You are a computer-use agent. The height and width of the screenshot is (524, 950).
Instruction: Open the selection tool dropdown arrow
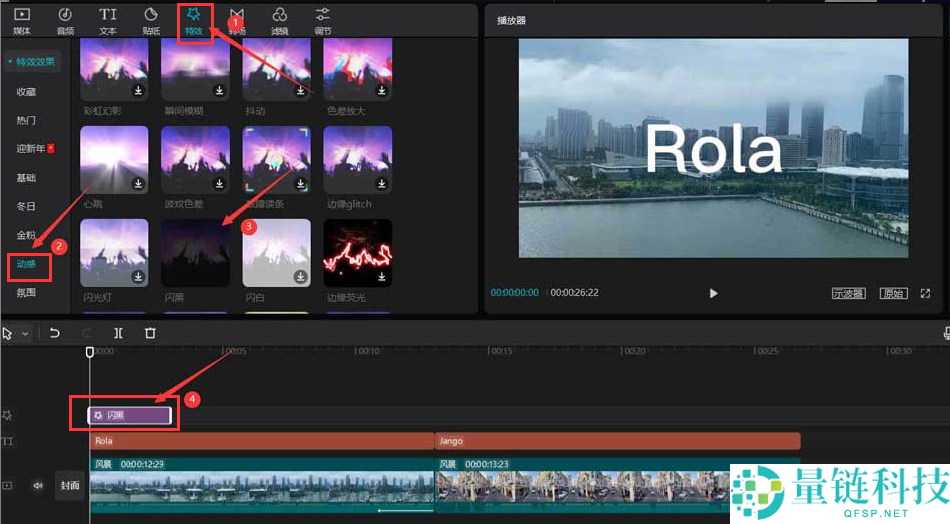(x=26, y=333)
